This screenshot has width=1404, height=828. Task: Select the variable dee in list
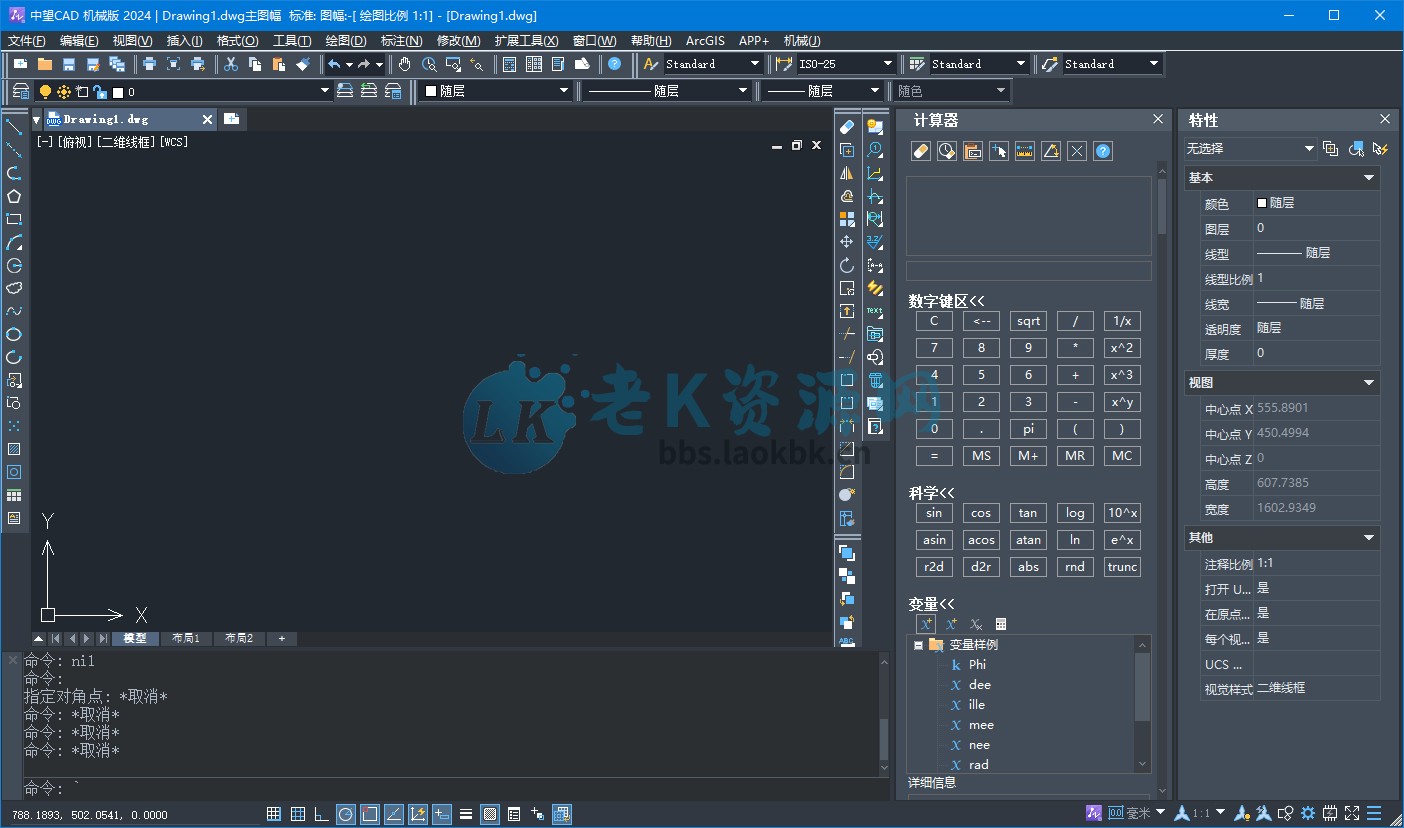979,685
